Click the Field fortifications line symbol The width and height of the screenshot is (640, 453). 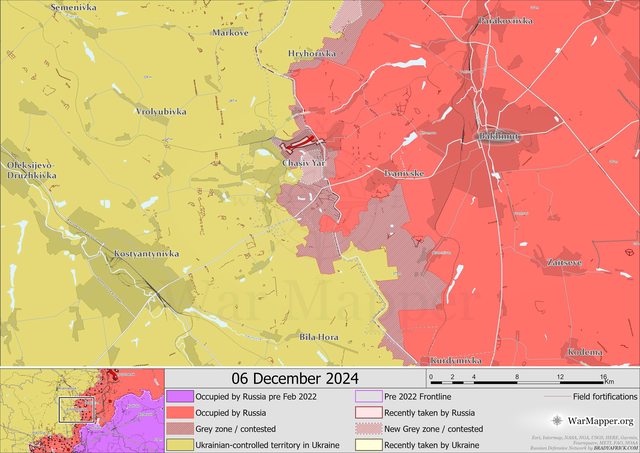pyautogui.click(x=554, y=397)
